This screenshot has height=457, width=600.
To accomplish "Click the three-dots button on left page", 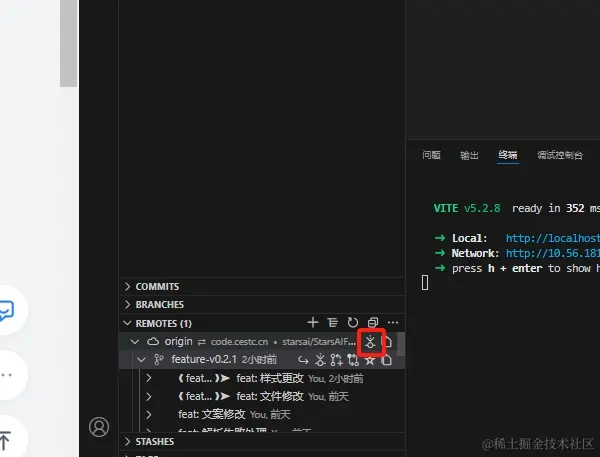I will pyautogui.click(x=5, y=375).
